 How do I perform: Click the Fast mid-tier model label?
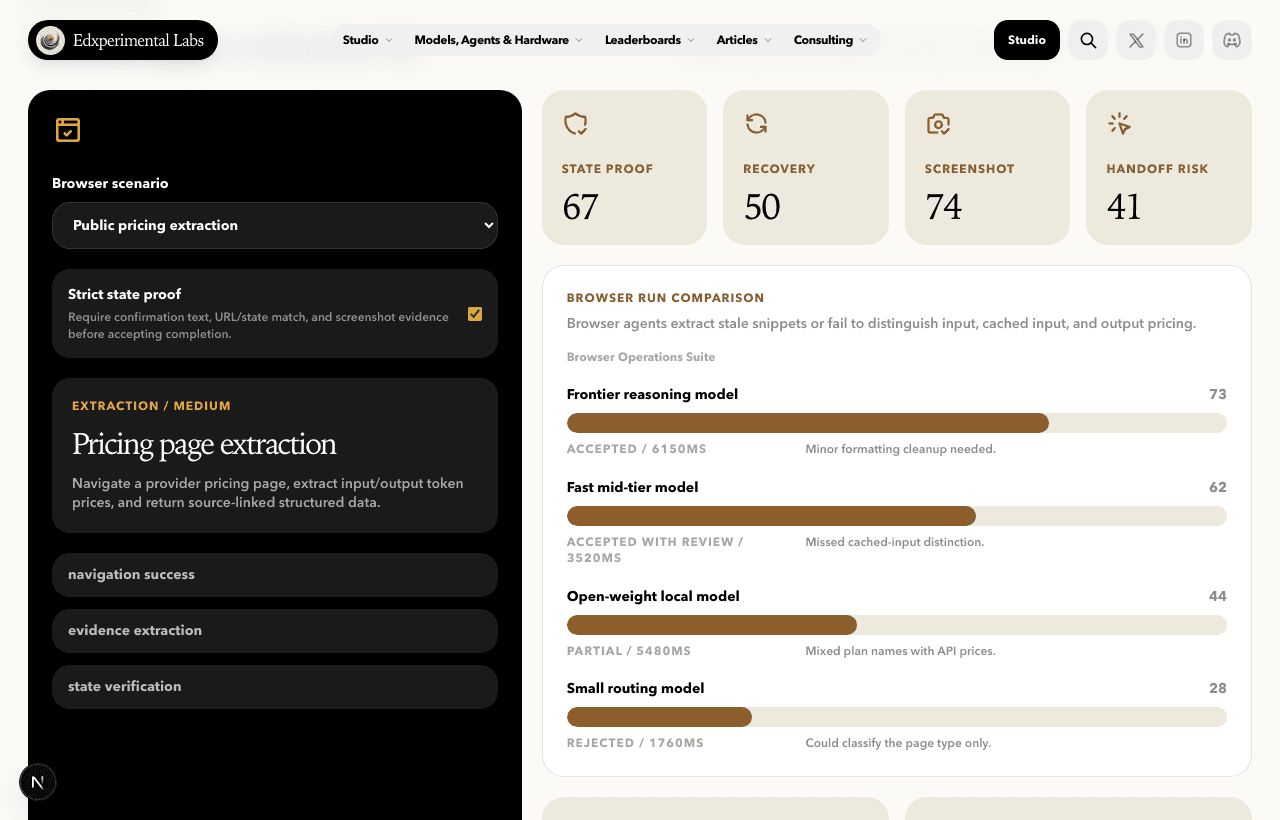pyautogui.click(x=632, y=487)
